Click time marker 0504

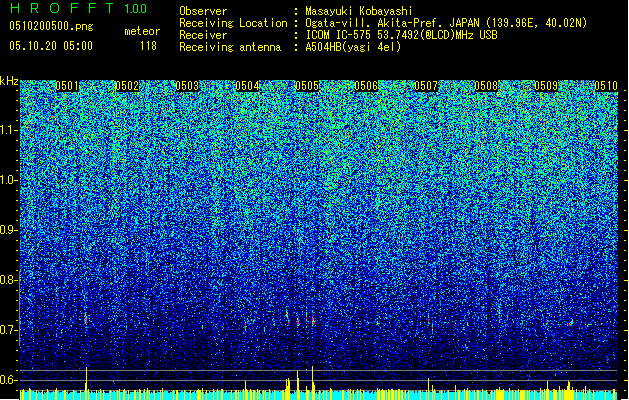click(x=247, y=86)
